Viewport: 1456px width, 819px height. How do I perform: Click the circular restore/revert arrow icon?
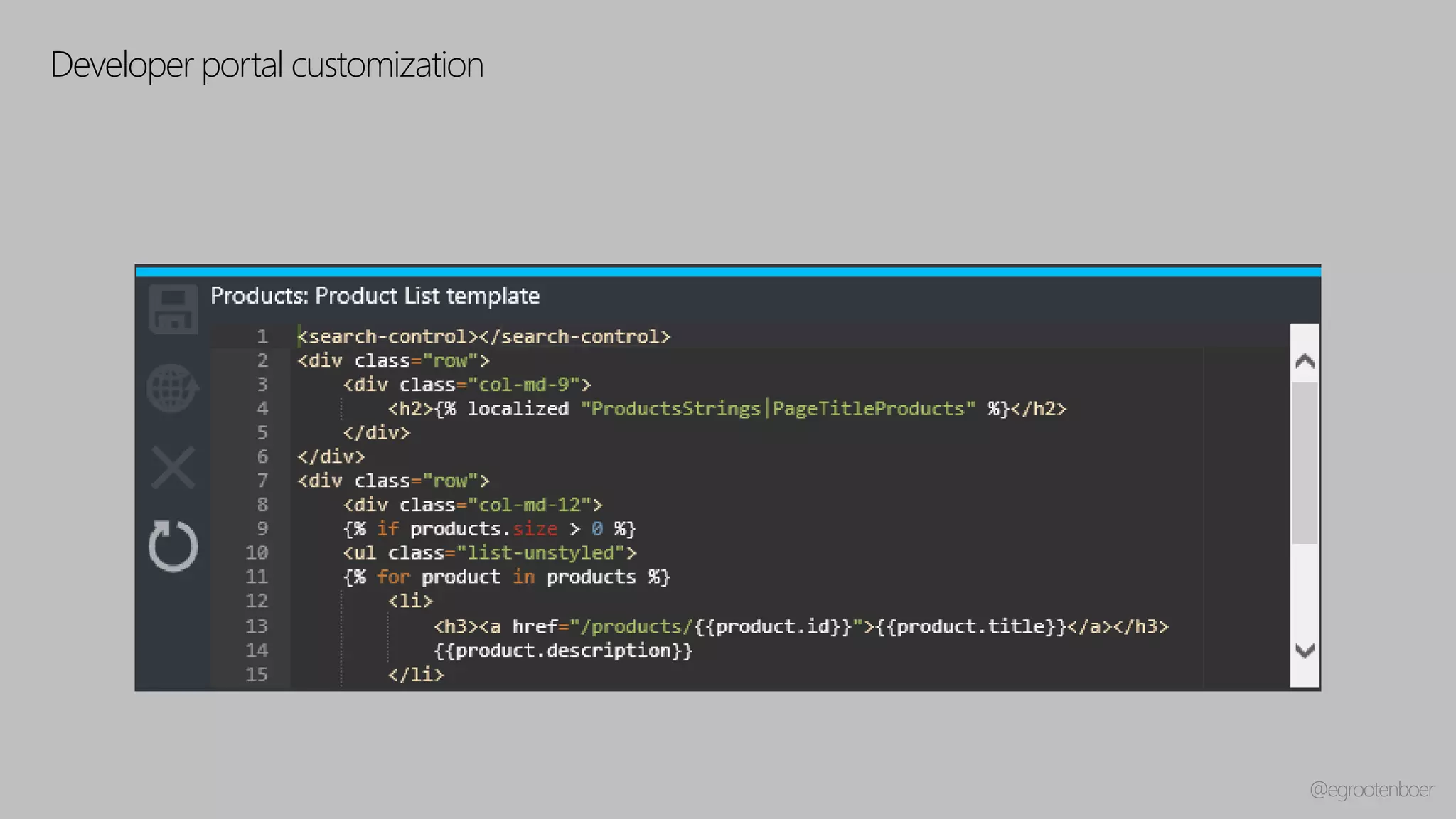(173, 546)
